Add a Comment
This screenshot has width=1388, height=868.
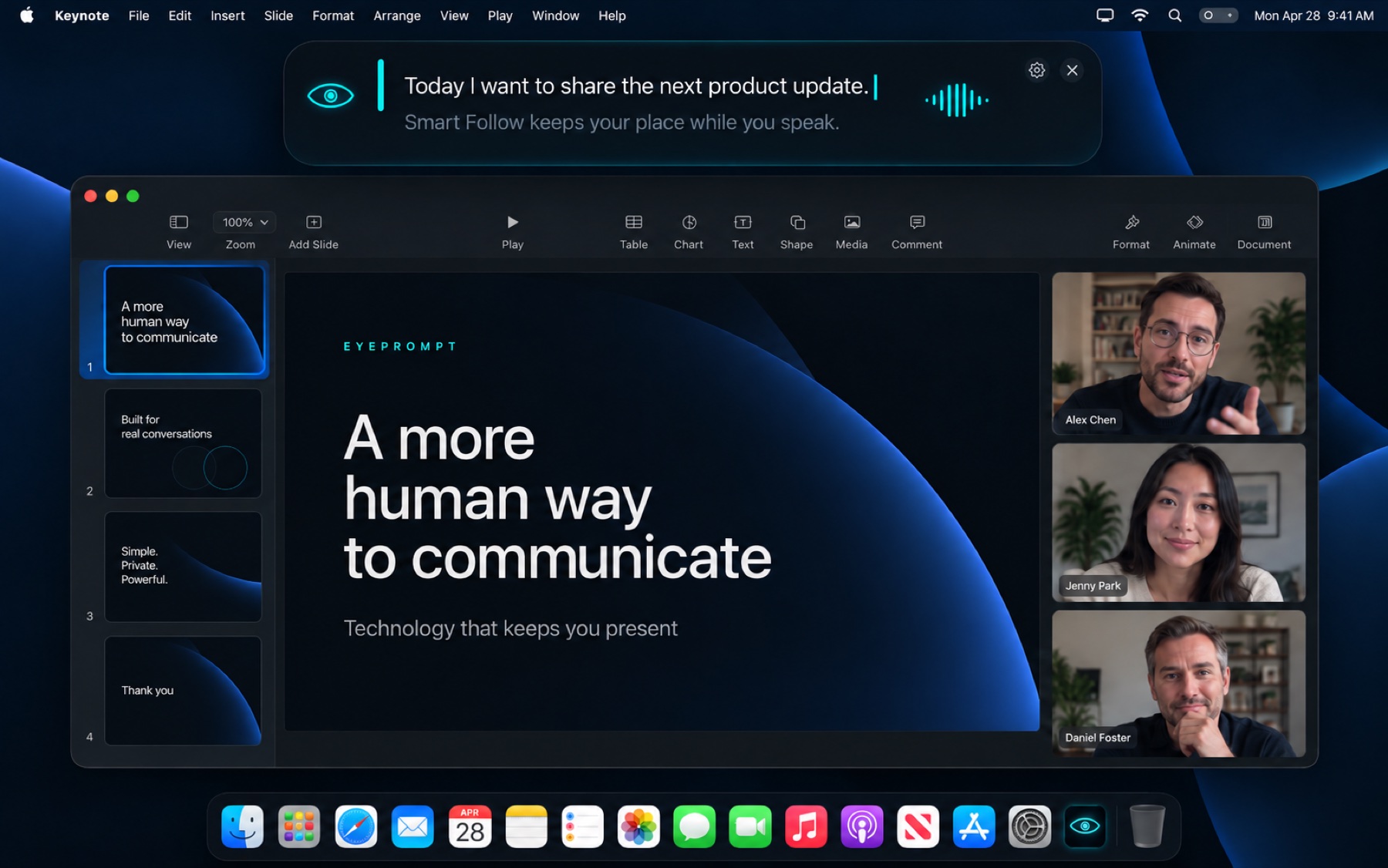[x=916, y=231]
